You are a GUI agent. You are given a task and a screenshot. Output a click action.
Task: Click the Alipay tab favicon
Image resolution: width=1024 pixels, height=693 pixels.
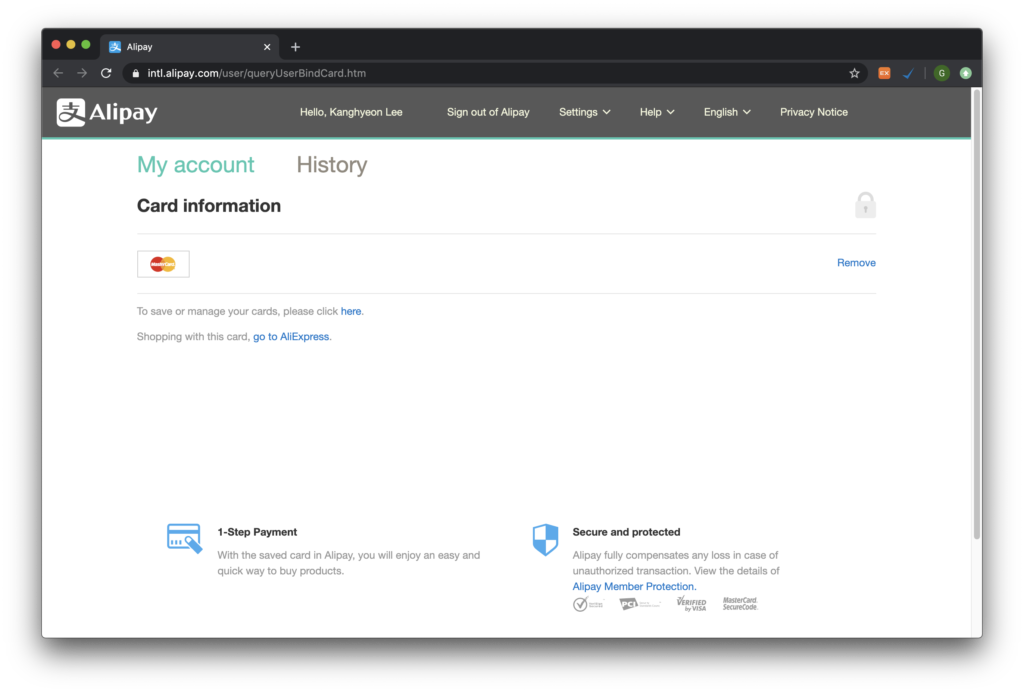point(115,47)
